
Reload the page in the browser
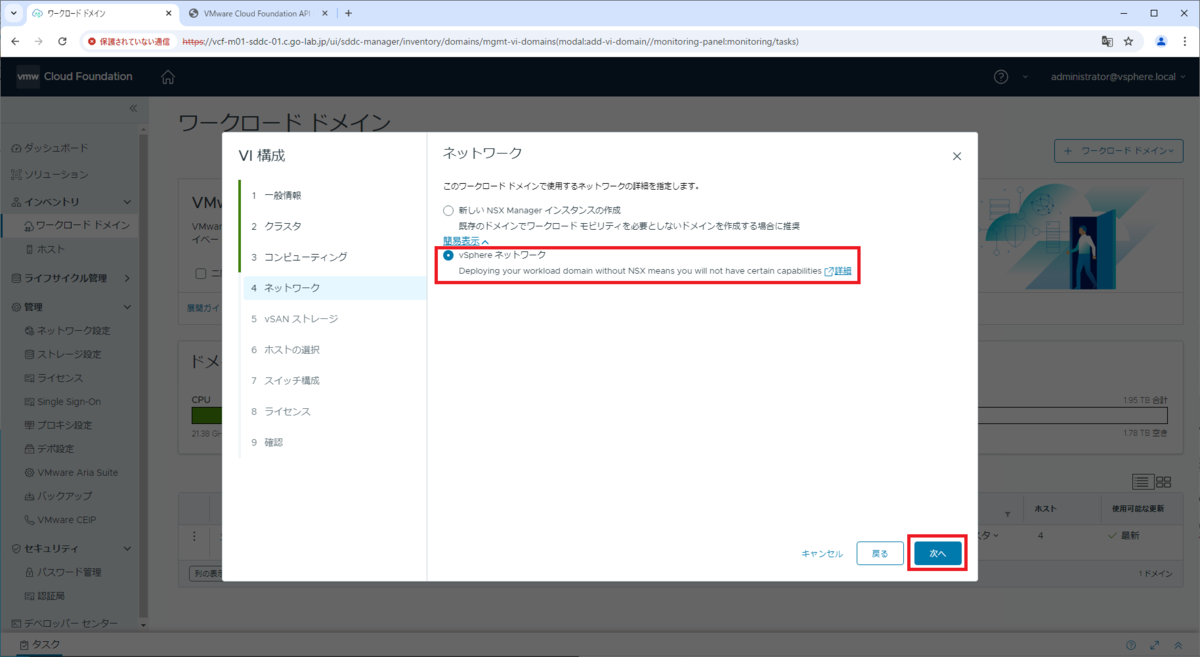(x=62, y=42)
